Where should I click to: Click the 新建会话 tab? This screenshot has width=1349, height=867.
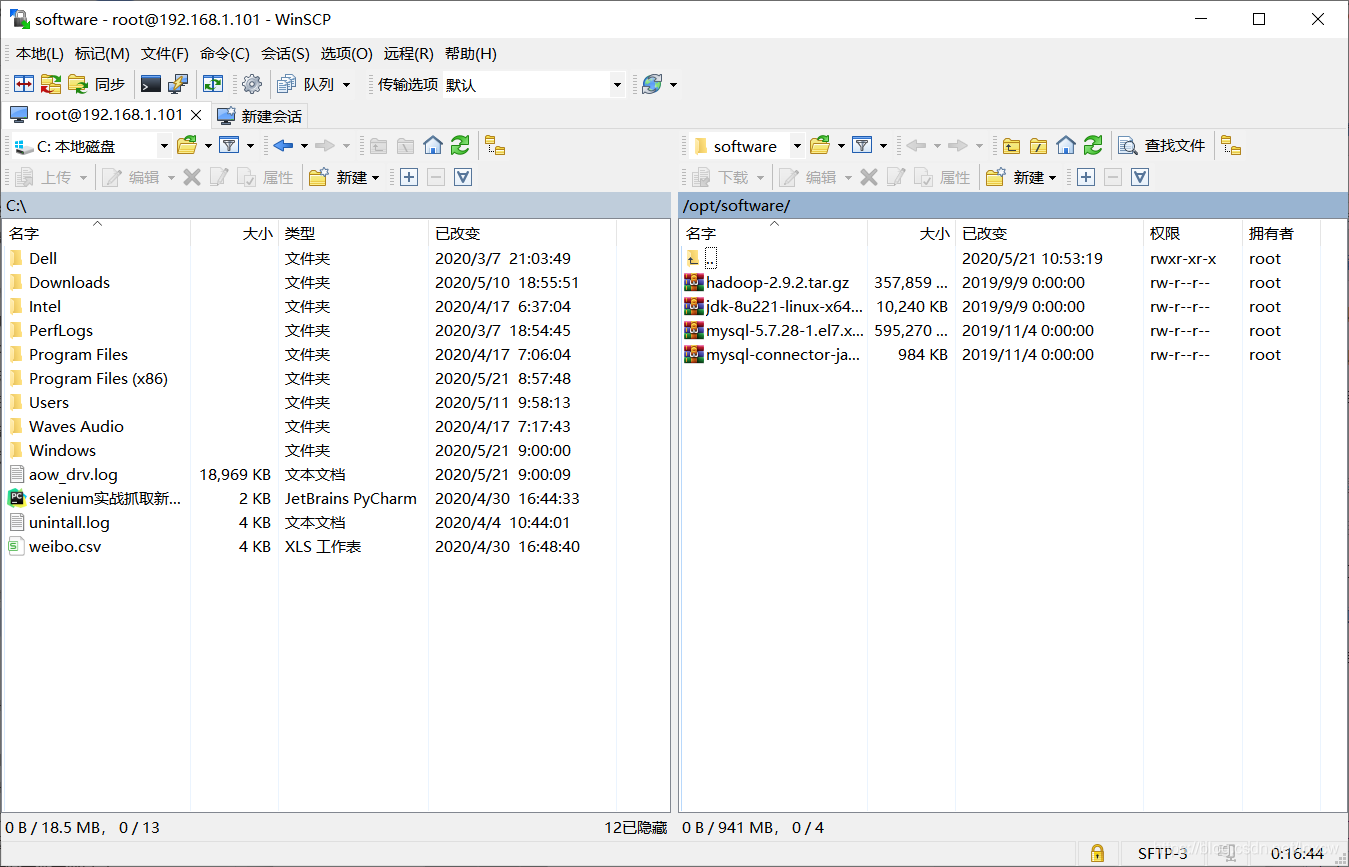[x=260, y=116]
